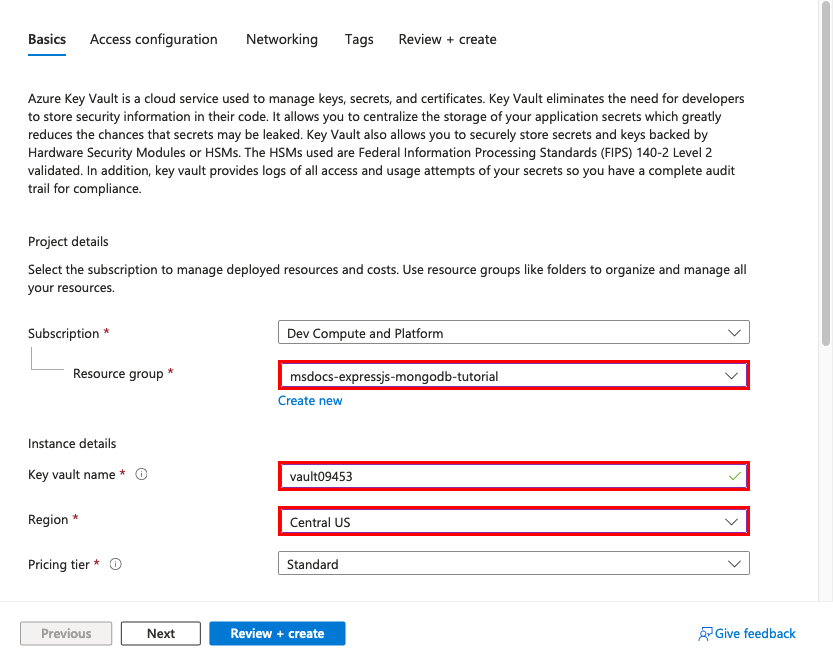The height and width of the screenshot is (666, 833).
Task: Click into the Key vault name field
Action: (500, 476)
